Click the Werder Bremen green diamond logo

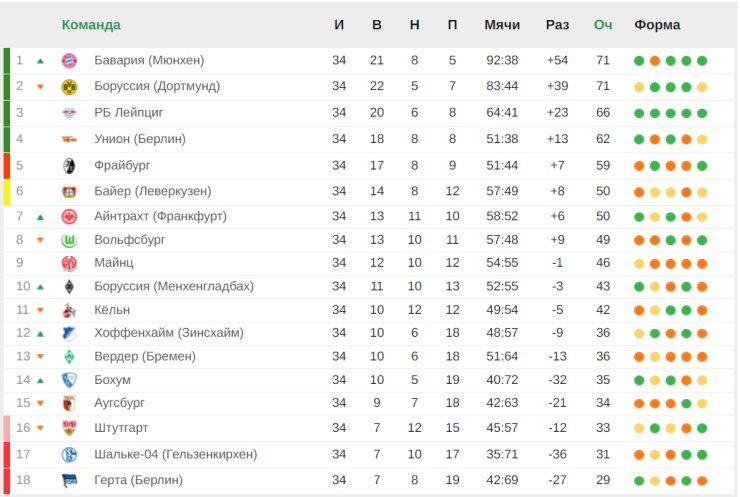pos(69,357)
